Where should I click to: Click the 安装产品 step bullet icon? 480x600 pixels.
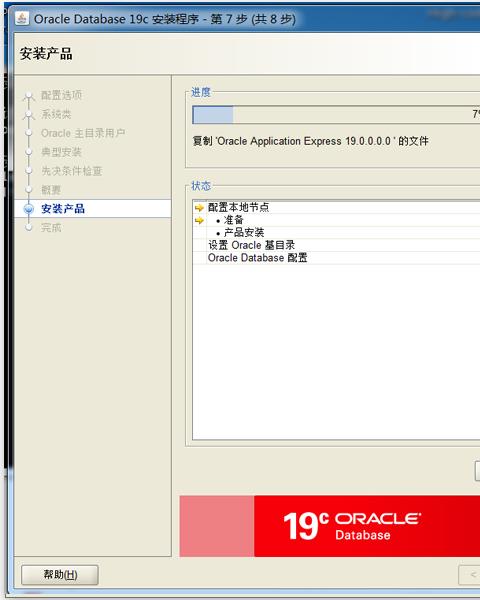point(28,209)
